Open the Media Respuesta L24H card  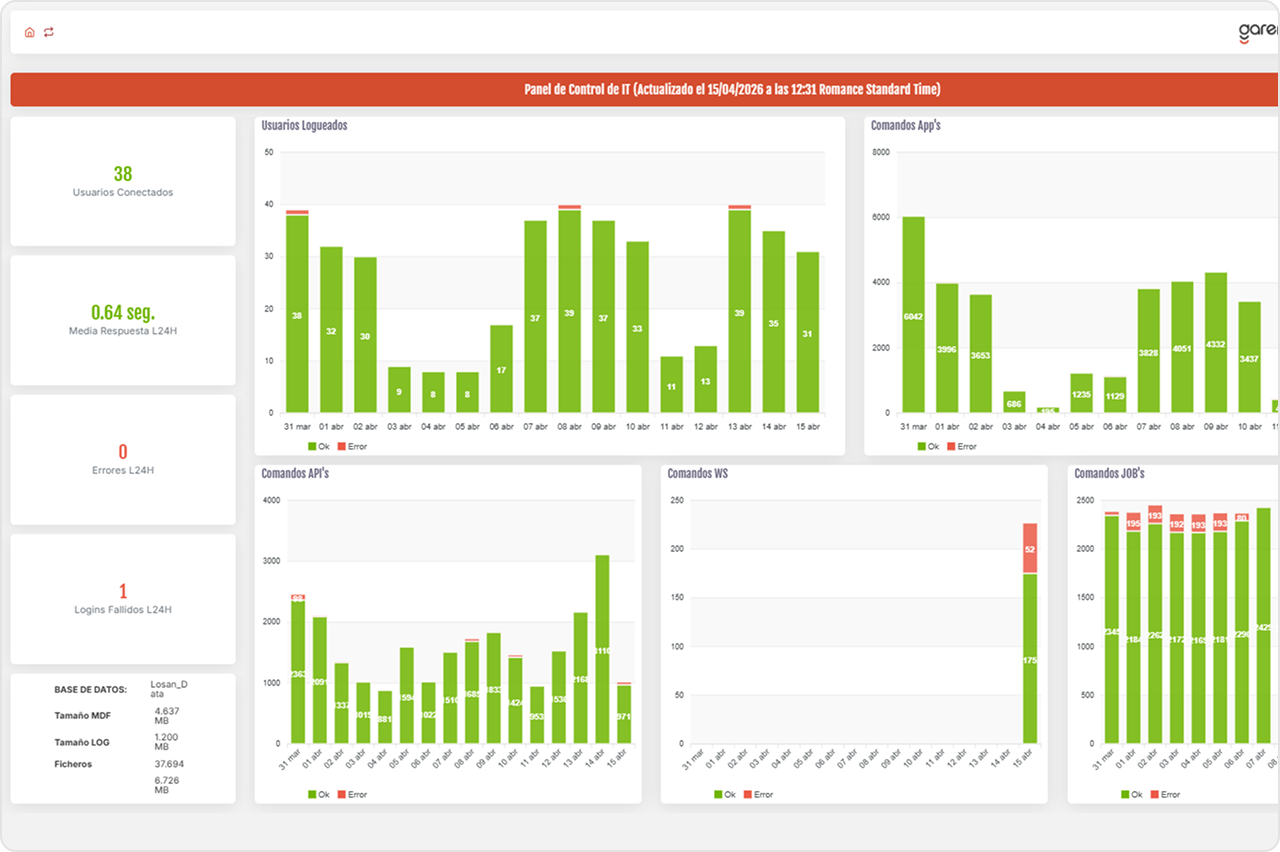point(123,320)
